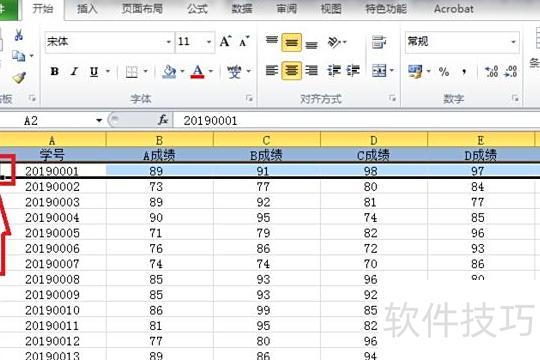This screenshot has width=540, height=360.
Task: Open the font name dropdown showing 宋体
Action: point(168,42)
